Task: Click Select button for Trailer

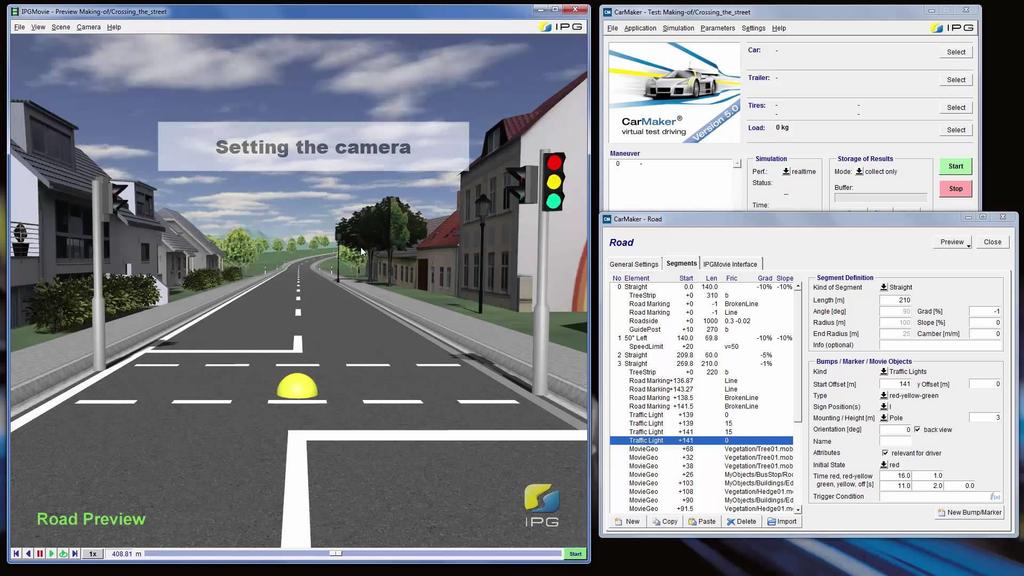Action: tap(956, 80)
